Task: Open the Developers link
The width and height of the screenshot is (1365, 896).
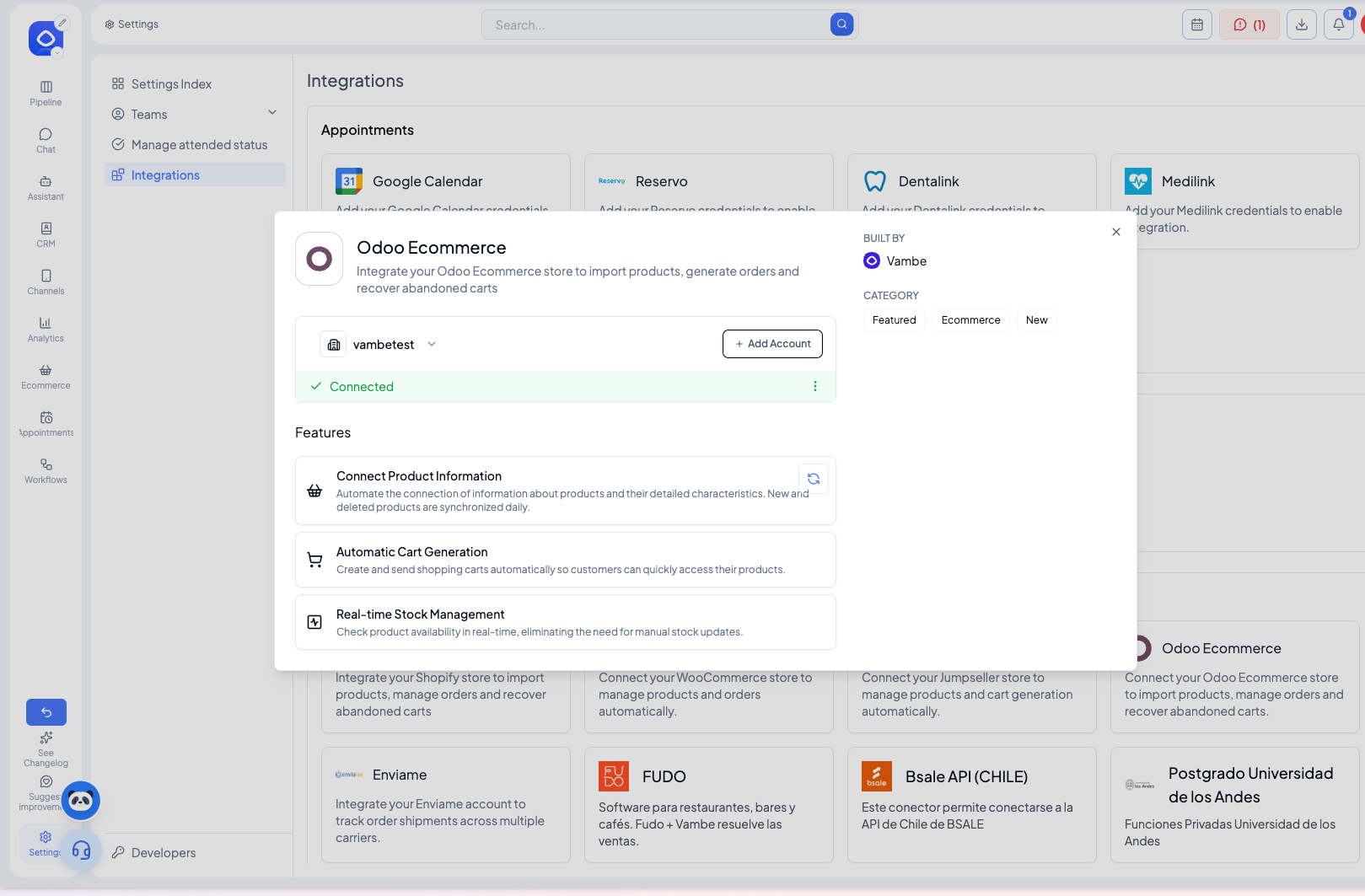Action: (x=164, y=853)
